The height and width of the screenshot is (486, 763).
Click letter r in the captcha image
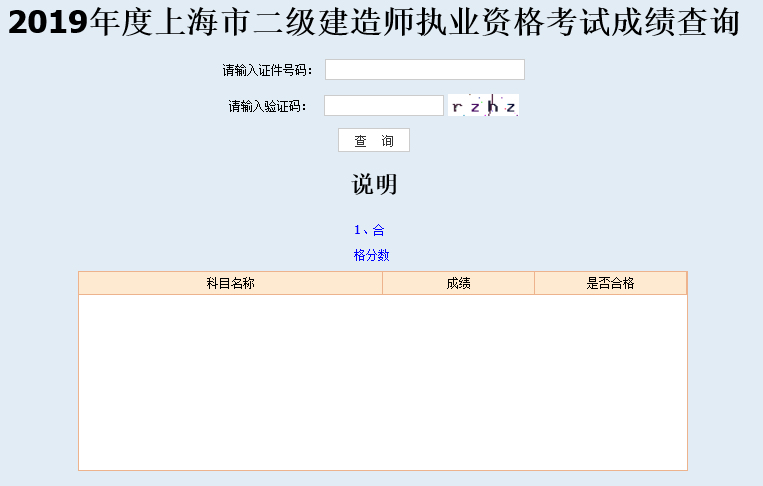[x=457, y=107]
